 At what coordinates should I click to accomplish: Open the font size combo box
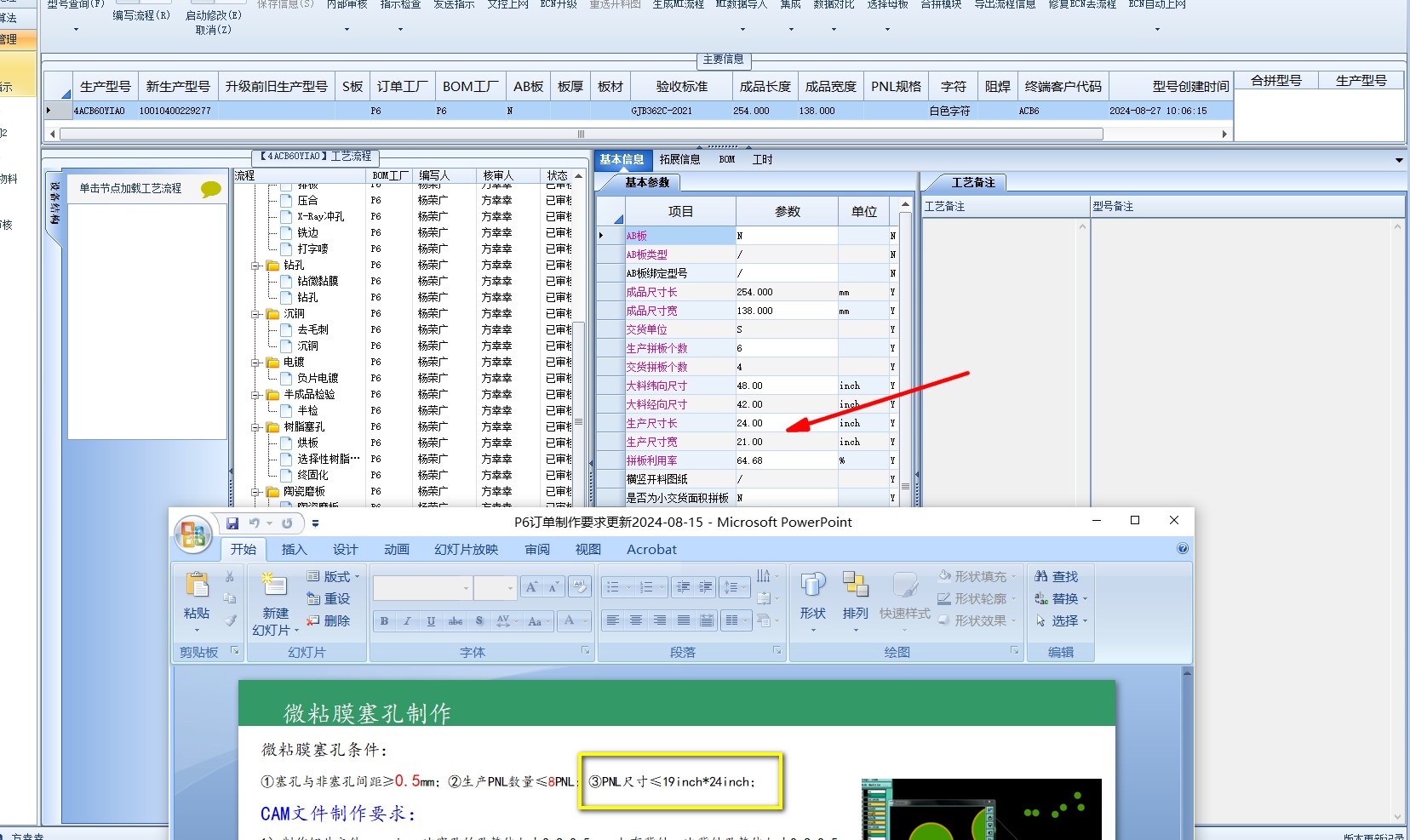(x=495, y=587)
